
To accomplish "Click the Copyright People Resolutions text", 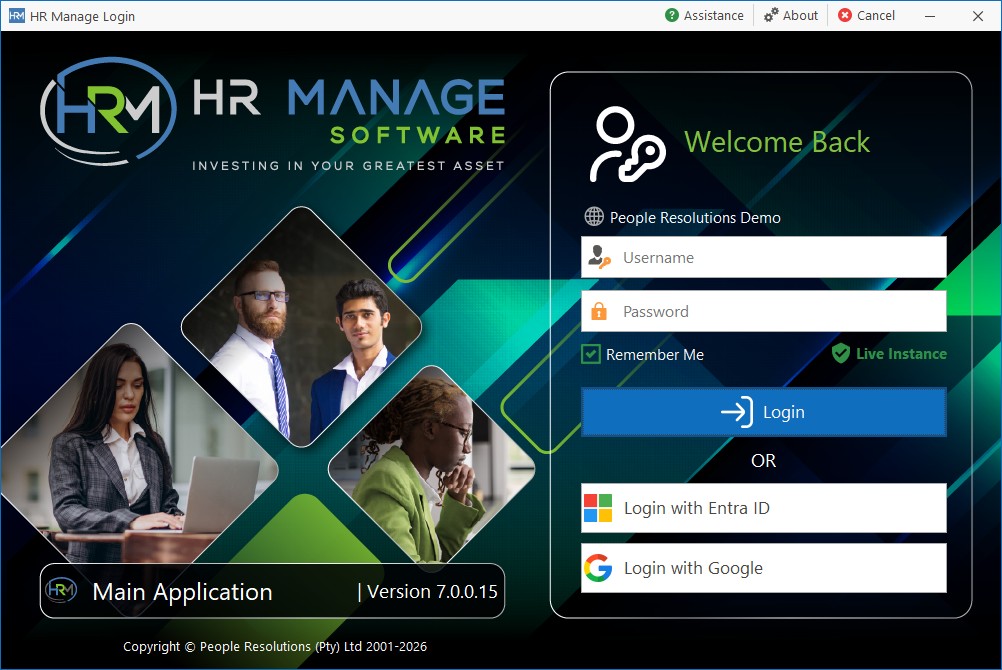I will click(275, 646).
